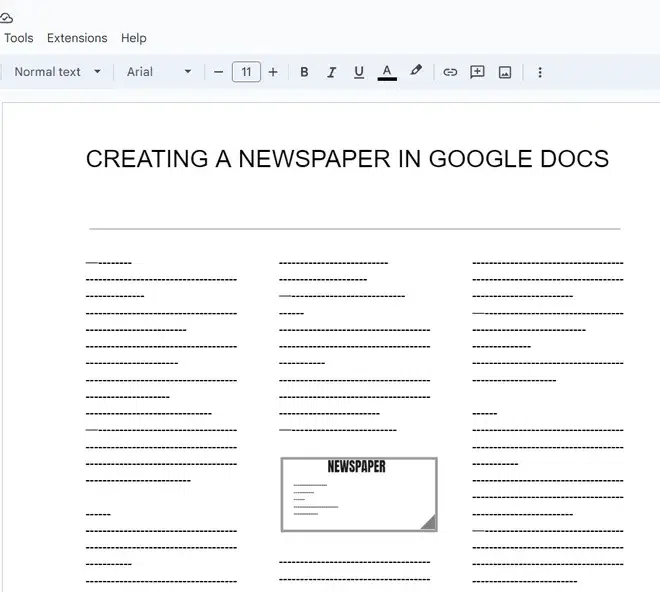Viewport: 660px width, 592px height.
Task: Open the text color picker
Action: [x=387, y=72]
